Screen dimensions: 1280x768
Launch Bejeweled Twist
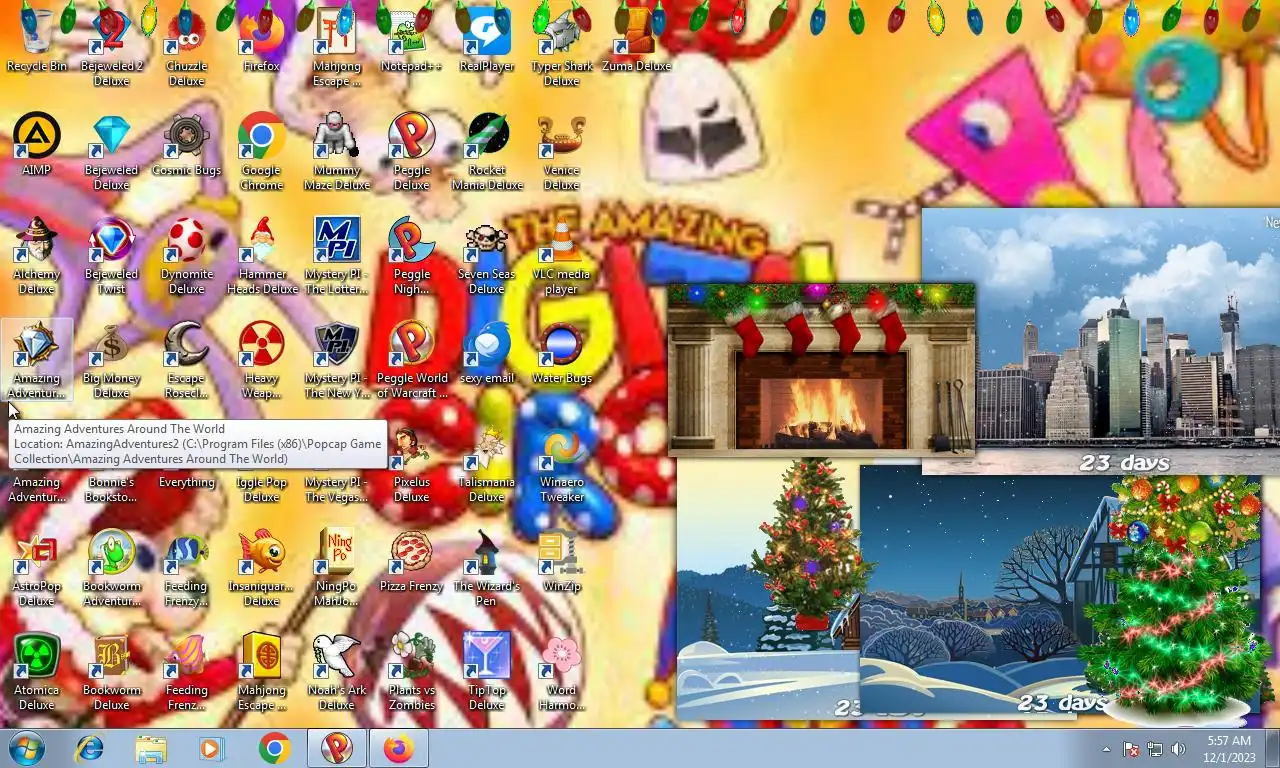coord(112,256)
